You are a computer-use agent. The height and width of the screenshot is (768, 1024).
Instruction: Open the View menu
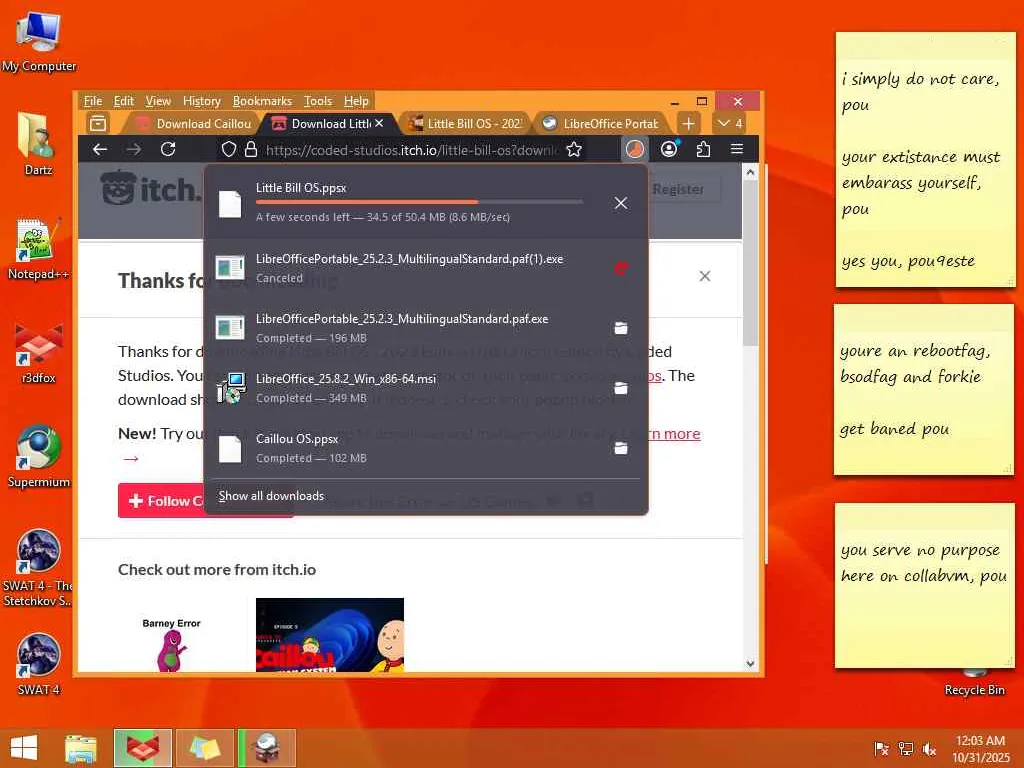[x=158, y=101]
